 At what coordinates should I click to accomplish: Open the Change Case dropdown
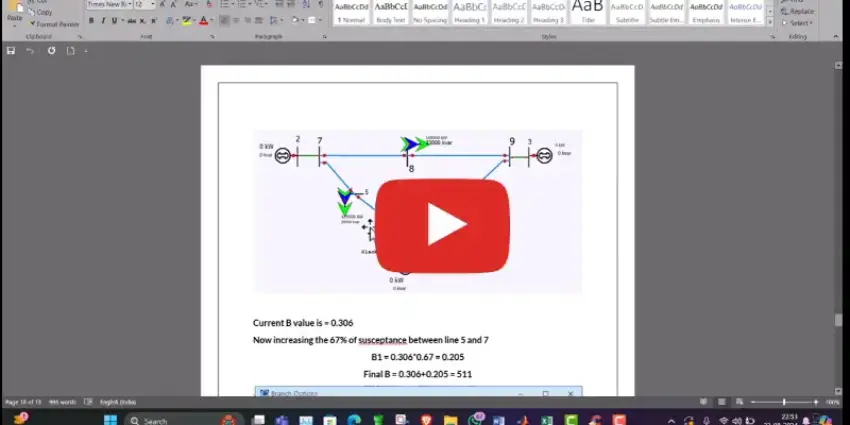(191, 4)
